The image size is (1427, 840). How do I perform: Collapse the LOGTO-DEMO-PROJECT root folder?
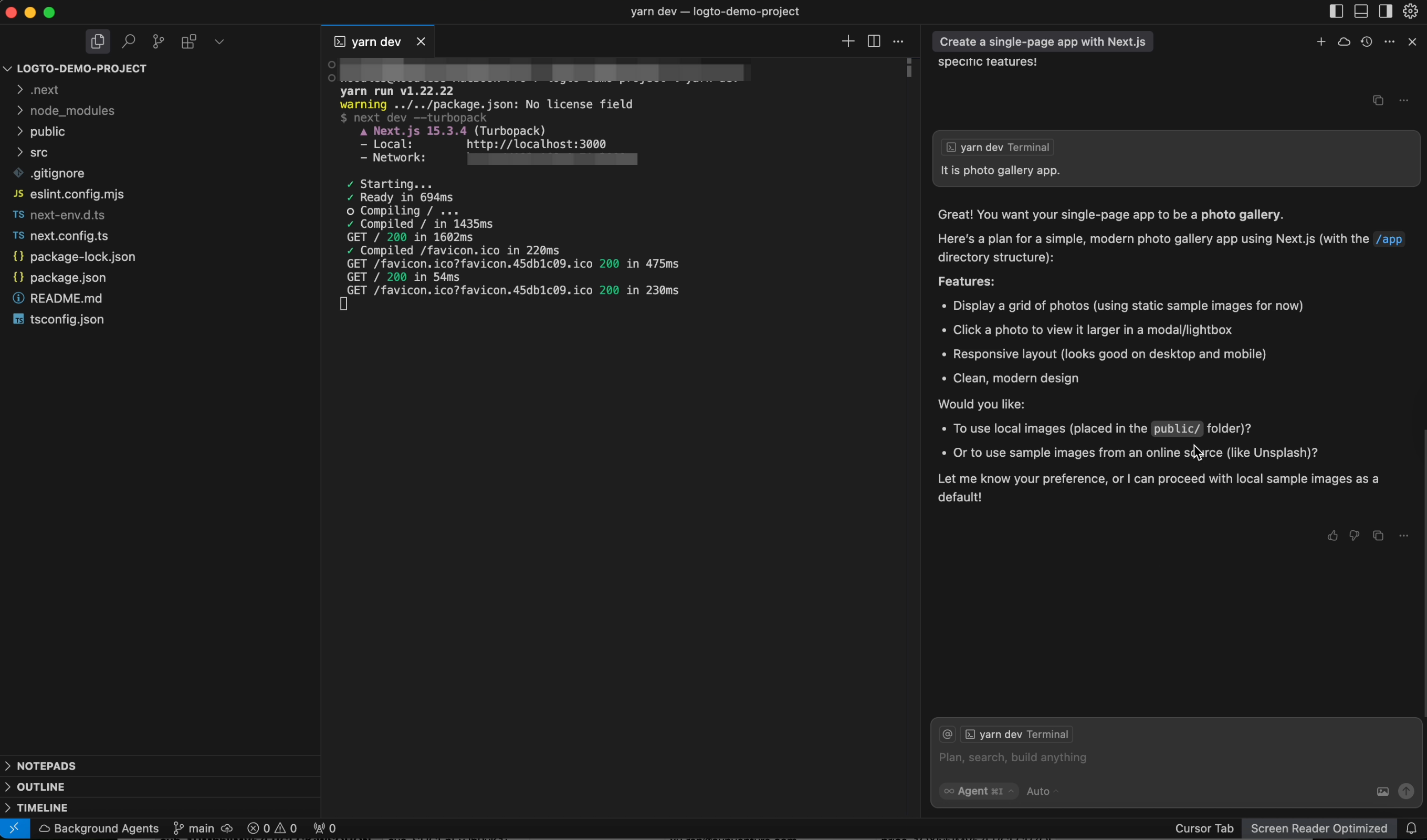click(160, 69)
